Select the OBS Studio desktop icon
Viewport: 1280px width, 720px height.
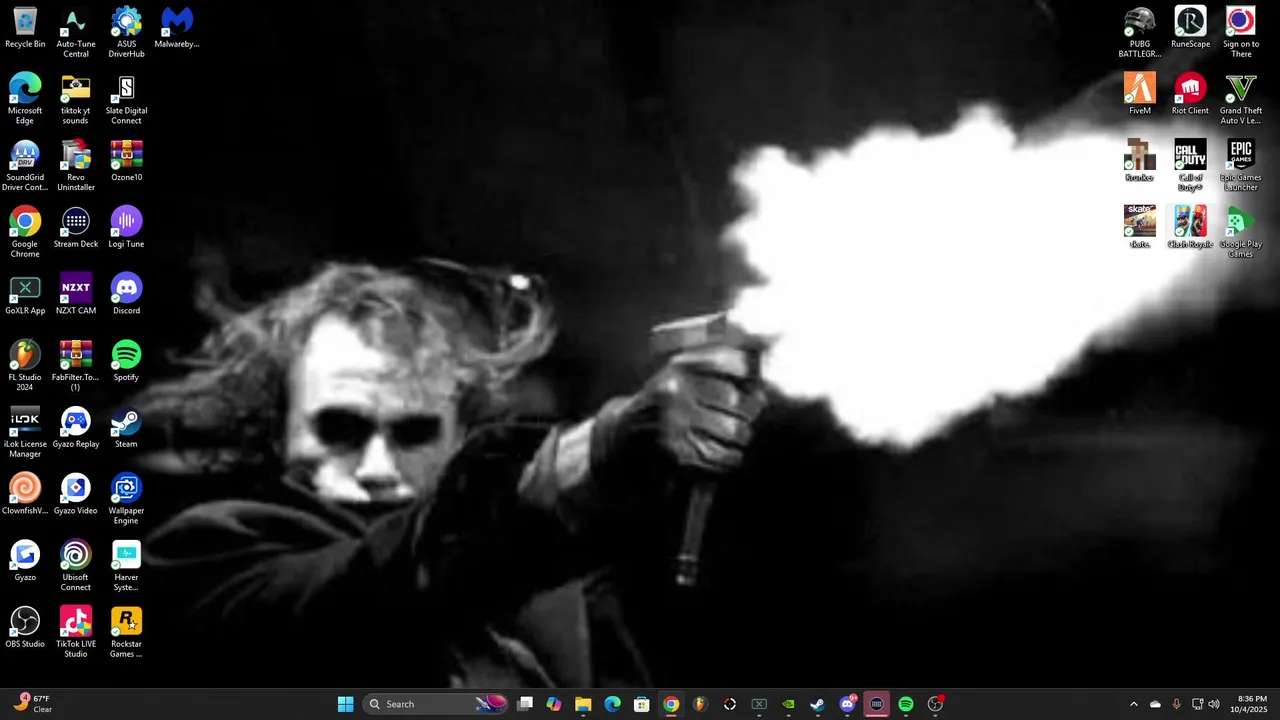tap(25, 628)
